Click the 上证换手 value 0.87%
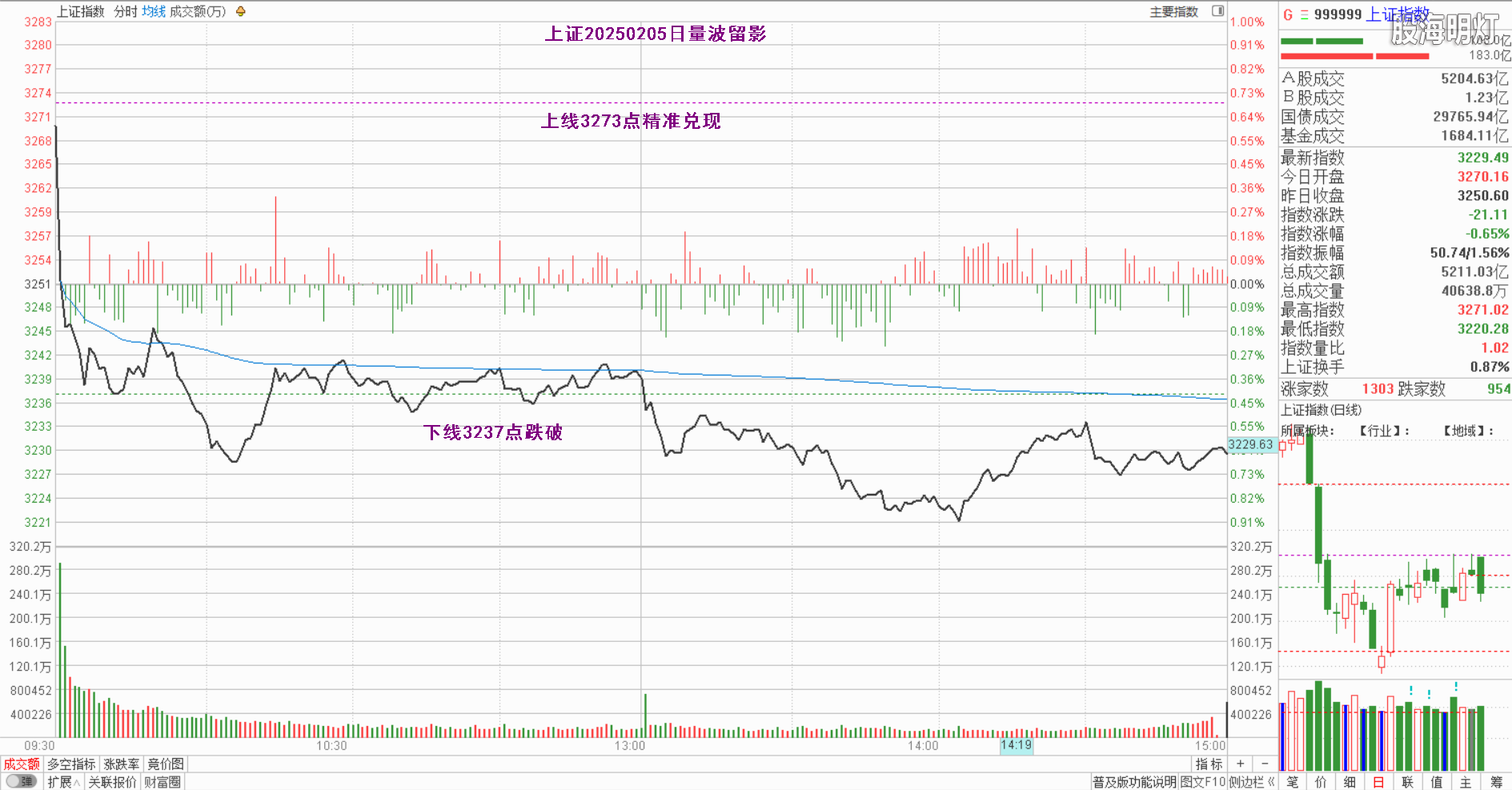This screenshot has height=790, width=1512. 1490,367
